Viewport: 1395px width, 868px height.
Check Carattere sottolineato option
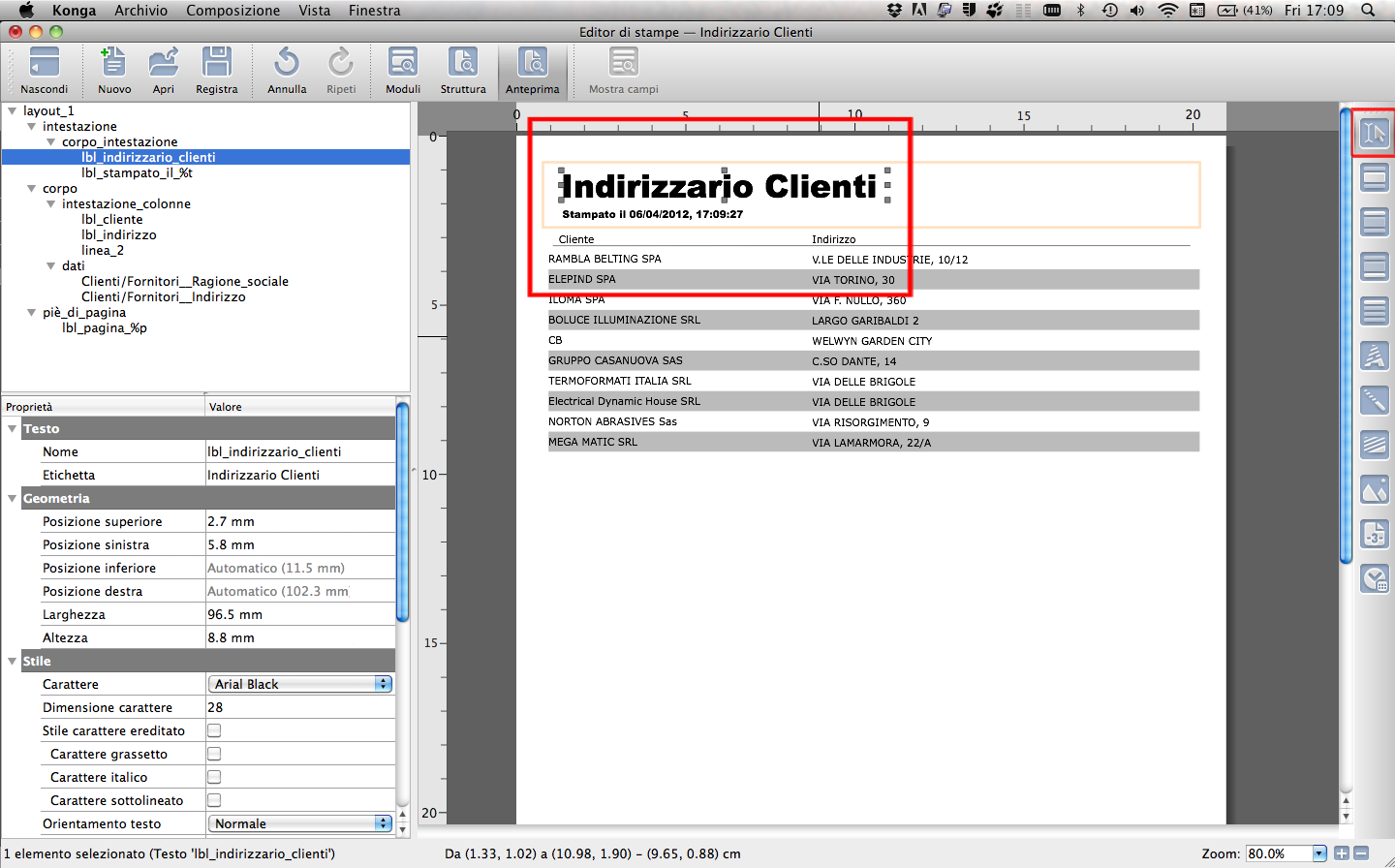tap(214, 800)
